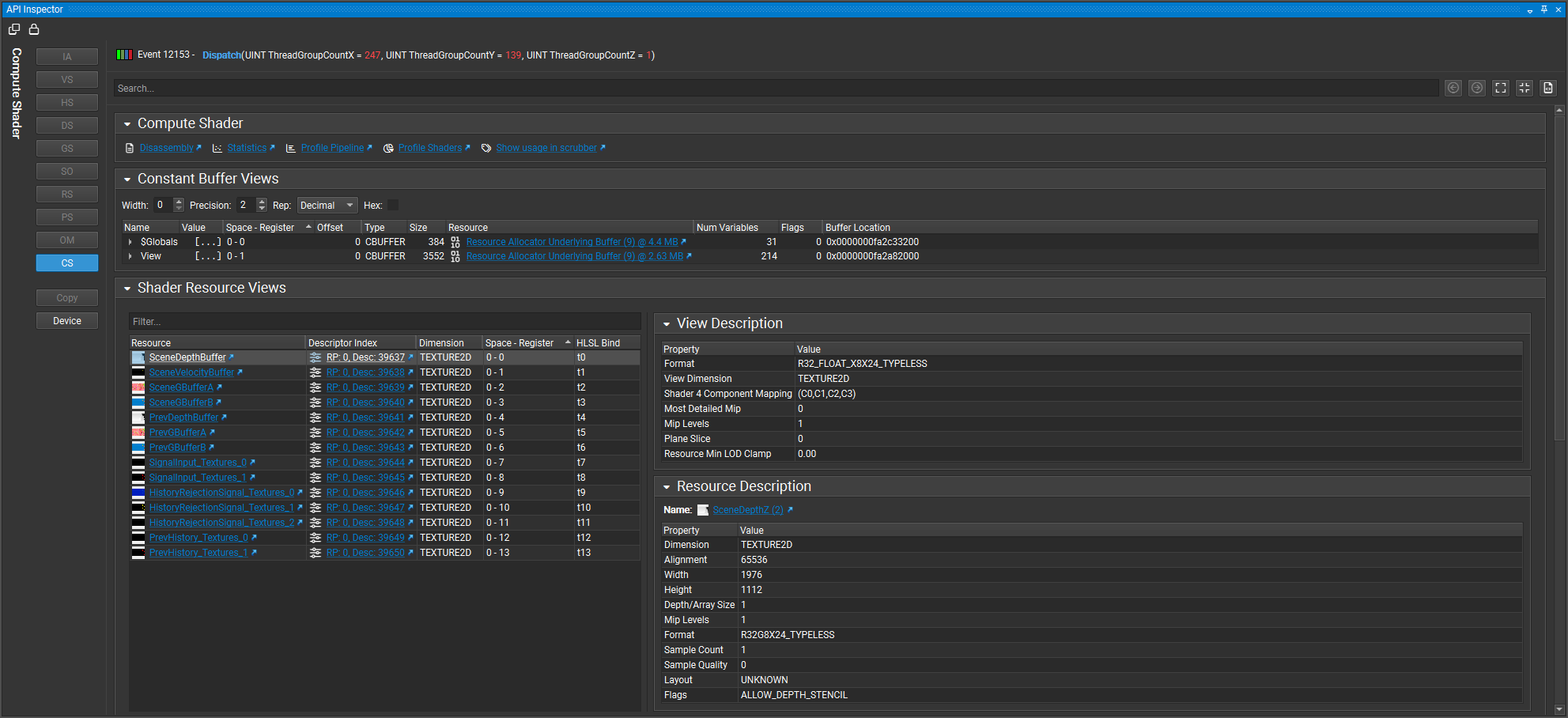Click the Profile Shaders icon
The height and width of the screenshot is (718, 1568).
[388, 148]
